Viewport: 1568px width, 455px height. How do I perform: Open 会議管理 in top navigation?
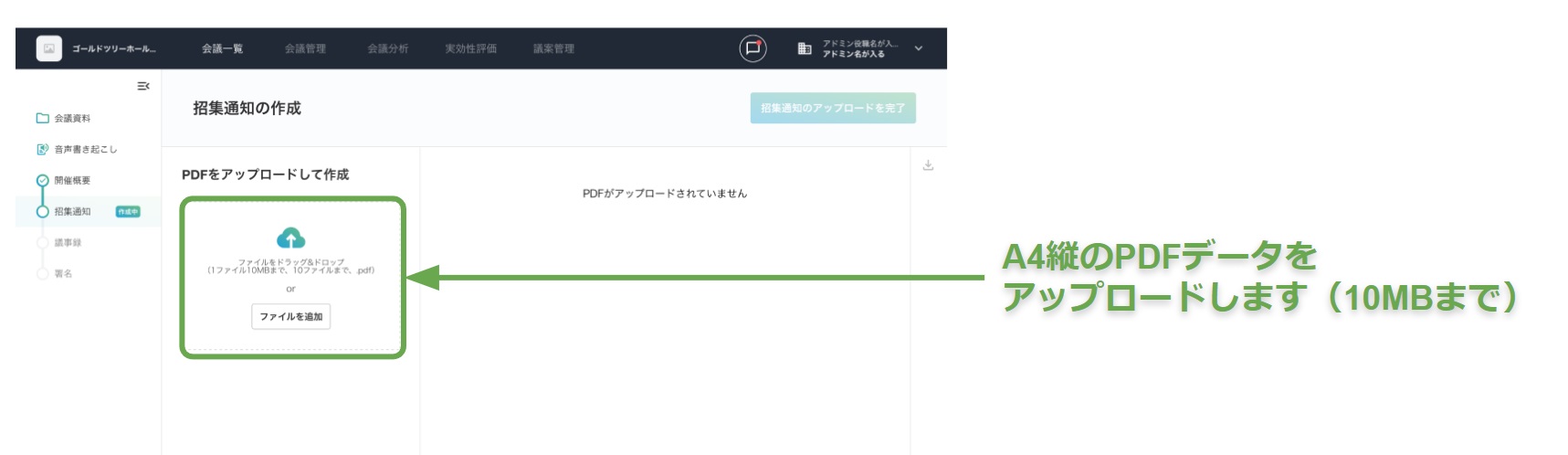305,48
